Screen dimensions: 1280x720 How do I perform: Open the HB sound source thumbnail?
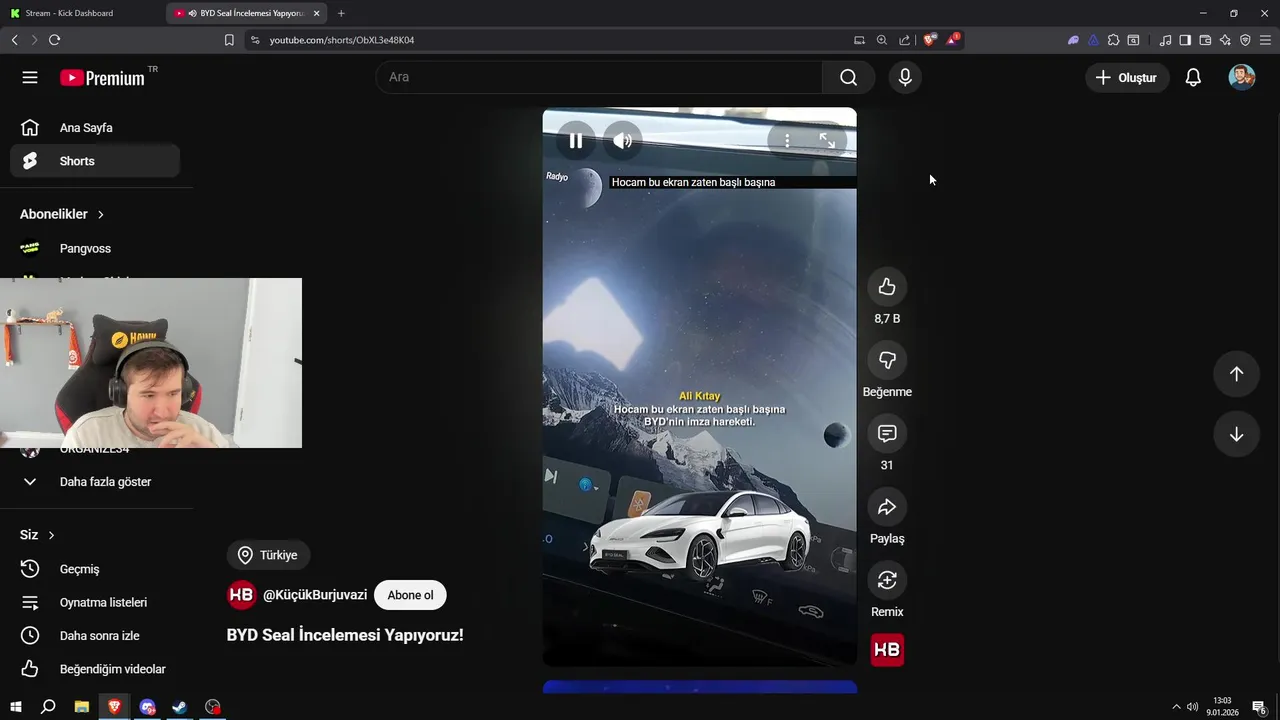point(887,650)
